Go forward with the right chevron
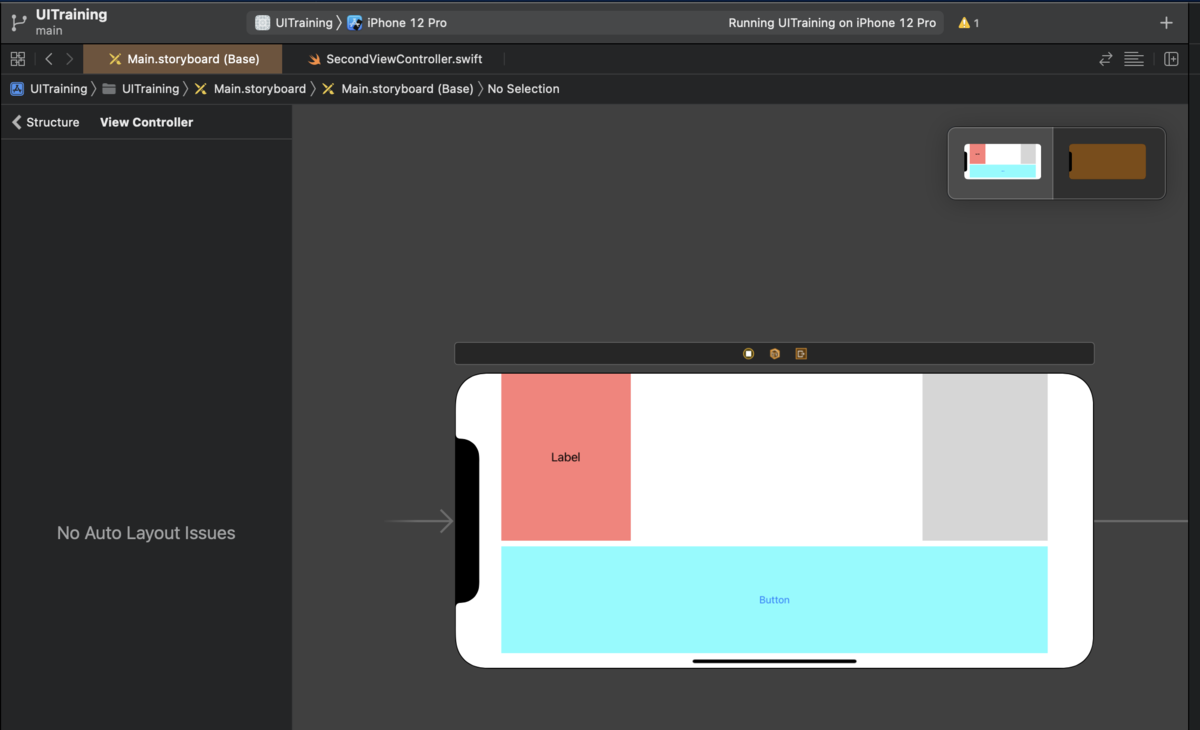This screenshot has height=730, width=1200. coord(69,59)
